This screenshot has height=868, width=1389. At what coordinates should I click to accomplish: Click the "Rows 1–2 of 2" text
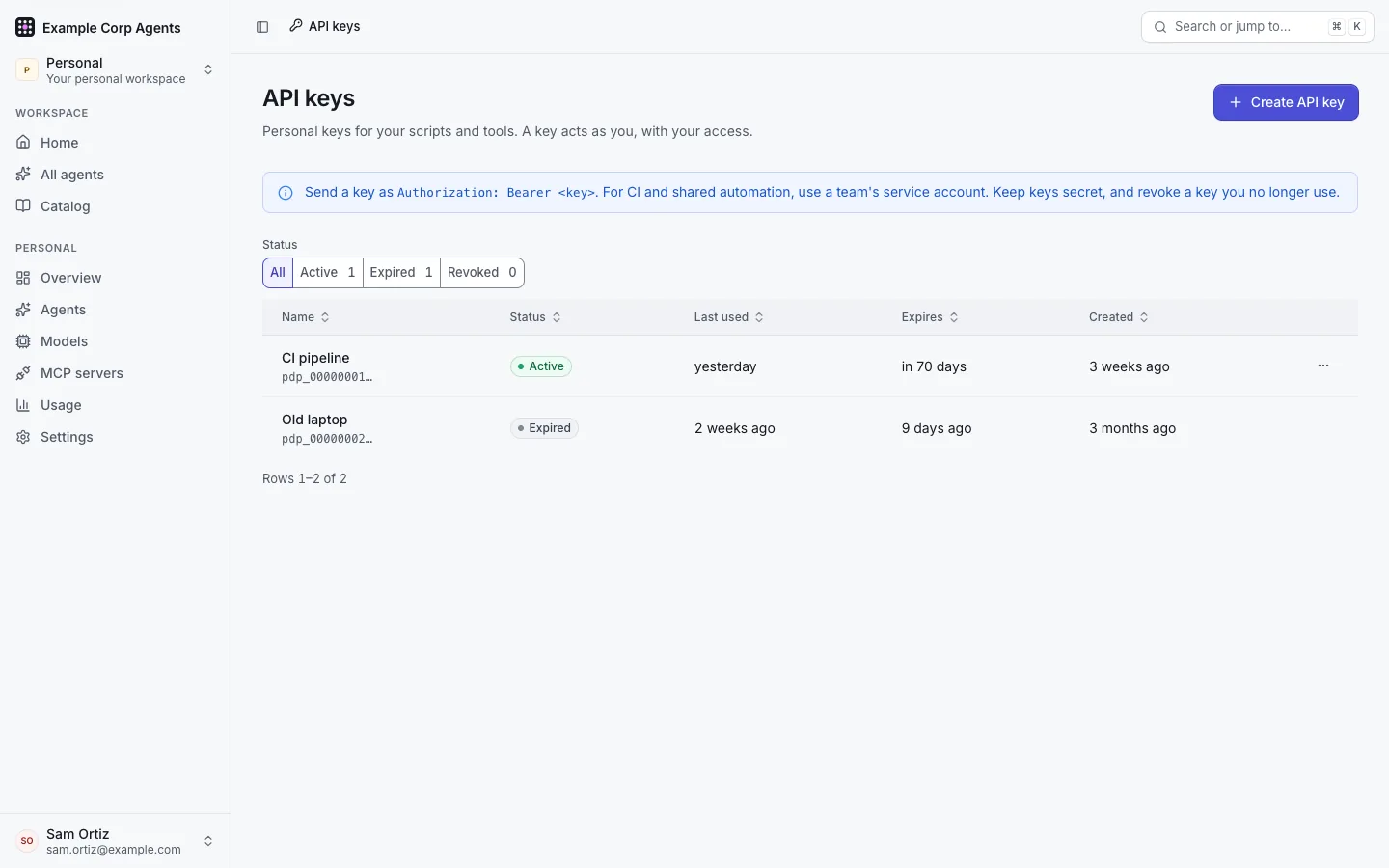pos(305,478)
